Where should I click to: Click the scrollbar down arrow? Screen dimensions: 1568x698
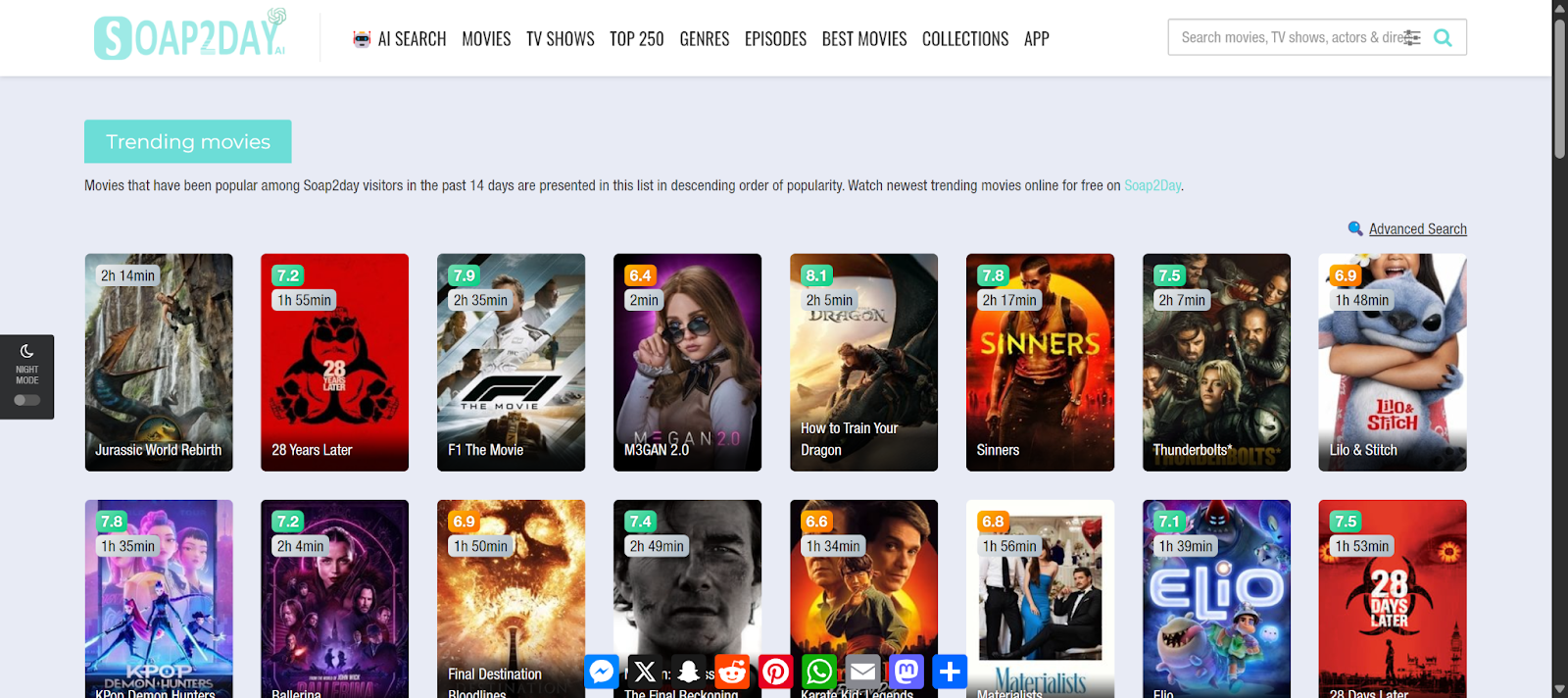coord(1560,690)
